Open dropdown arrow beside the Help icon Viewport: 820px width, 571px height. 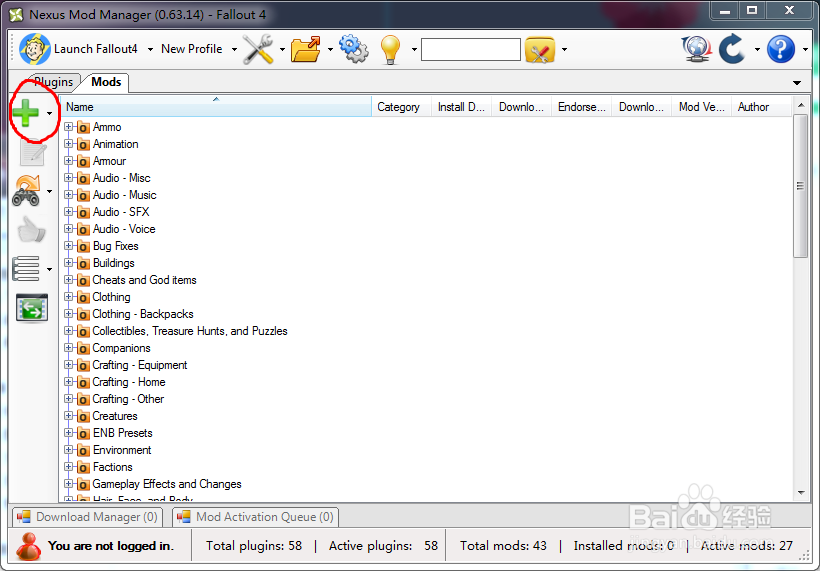pos(806,50)
